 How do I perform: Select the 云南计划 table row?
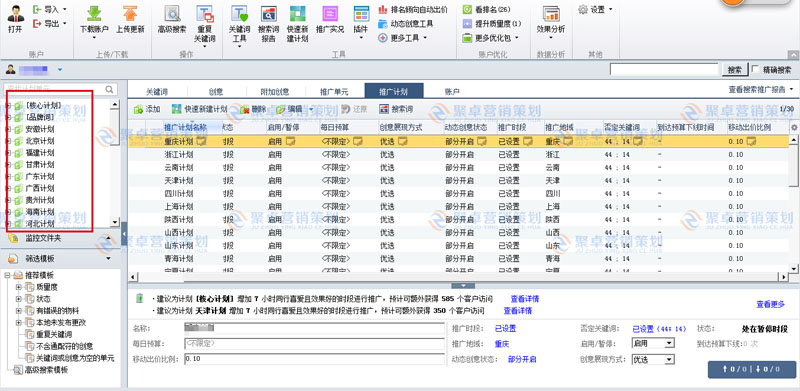(x=459, y=167)
